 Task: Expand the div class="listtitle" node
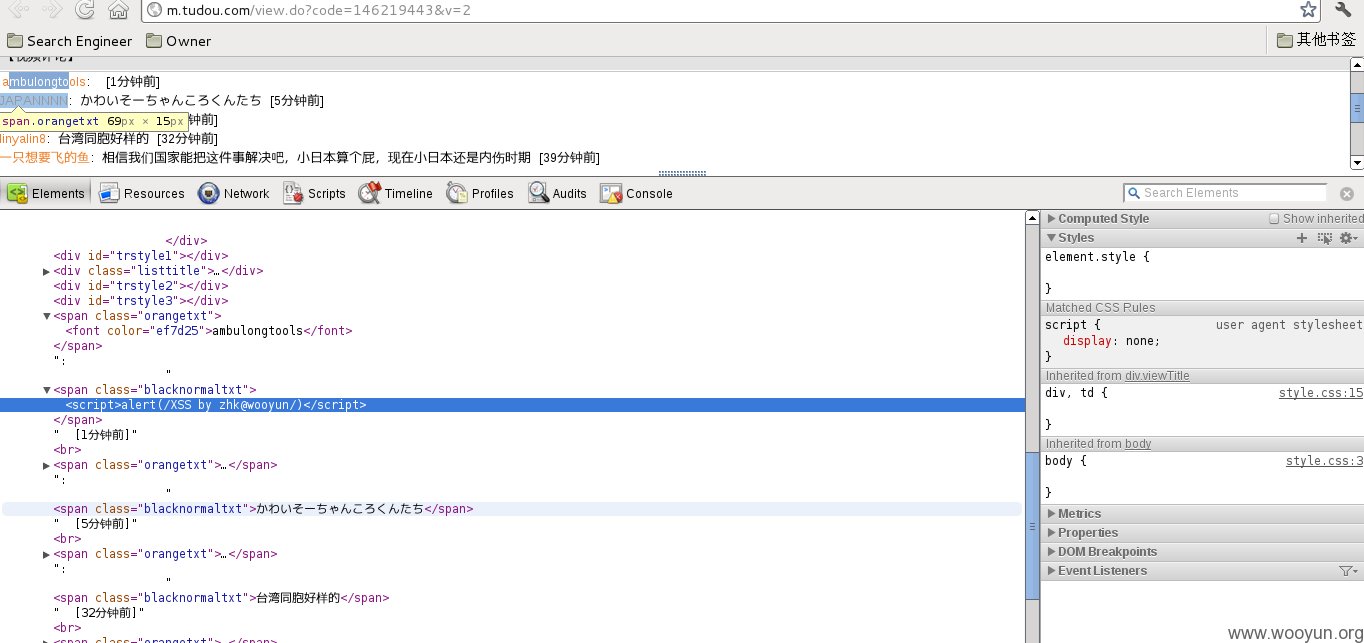[x=47, y=271]
